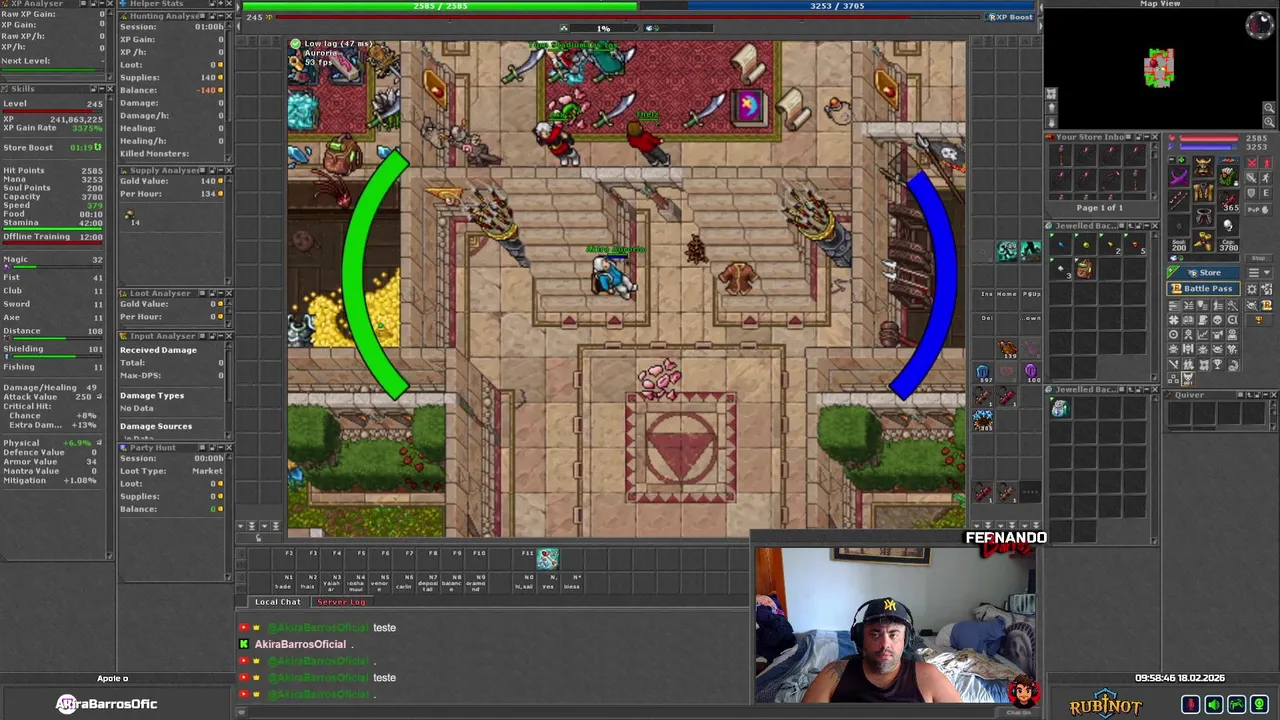Click the N8 balance hotkey slot

(x=451, y=583)
